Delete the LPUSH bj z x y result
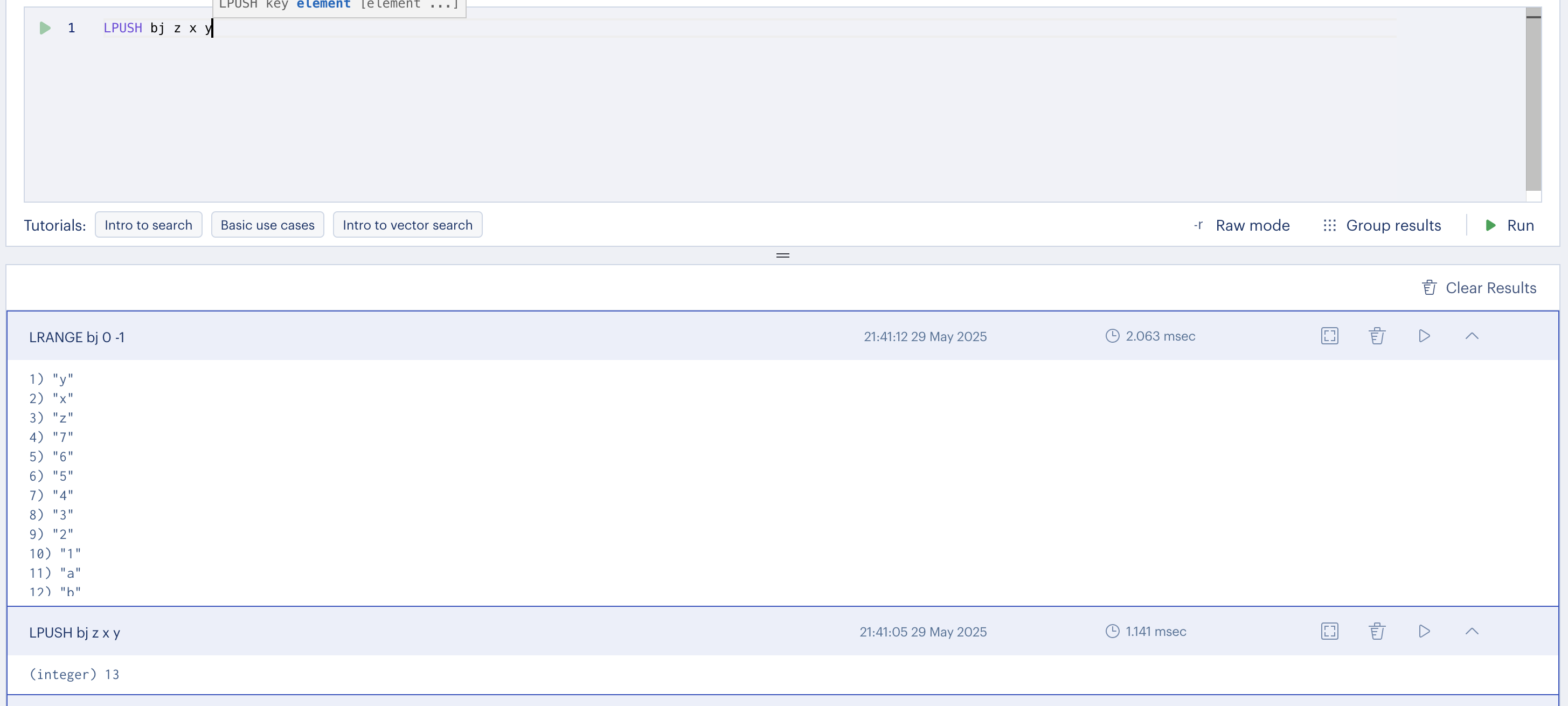This screenshot has width=1568, height=706. coord(1377,631)
